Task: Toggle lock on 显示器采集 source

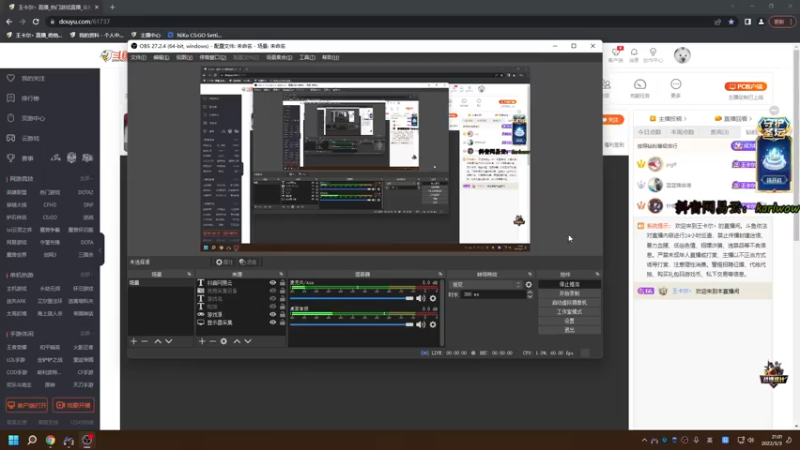Action: [x=282, y=322]
